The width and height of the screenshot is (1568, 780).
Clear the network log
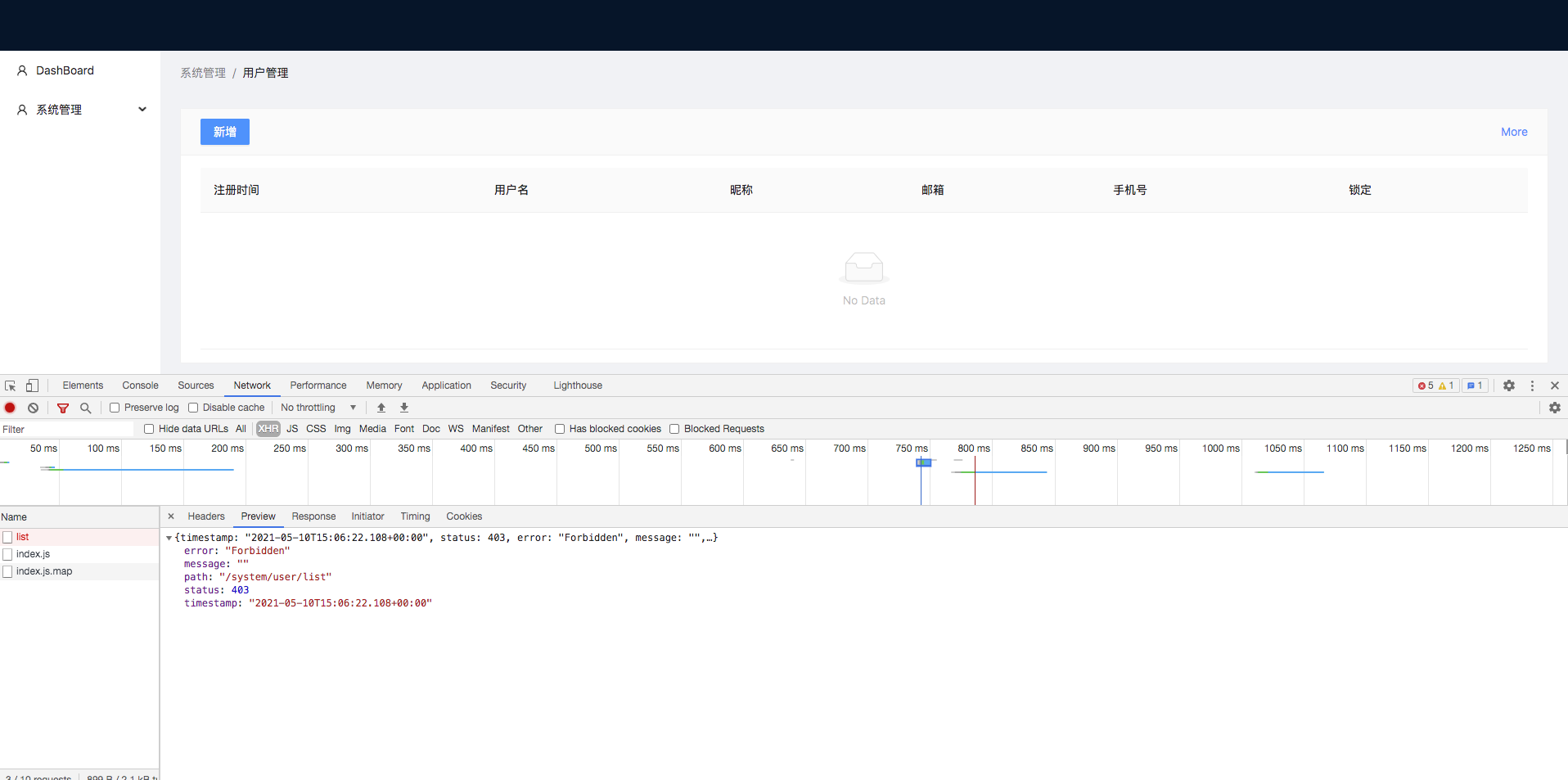click(x=33, y=408)
